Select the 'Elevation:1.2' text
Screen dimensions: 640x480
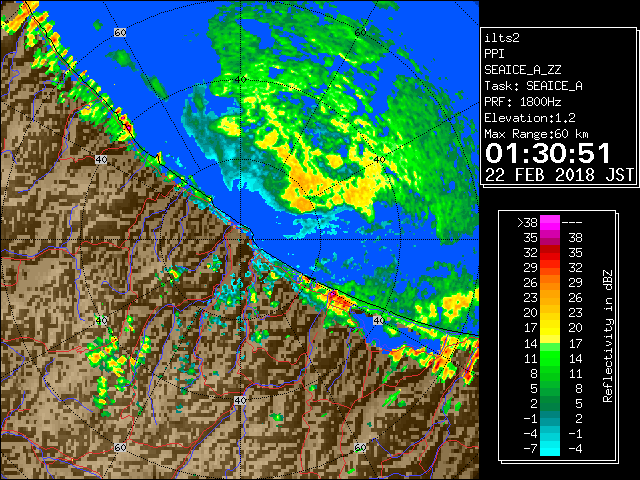tap(530, 118)
